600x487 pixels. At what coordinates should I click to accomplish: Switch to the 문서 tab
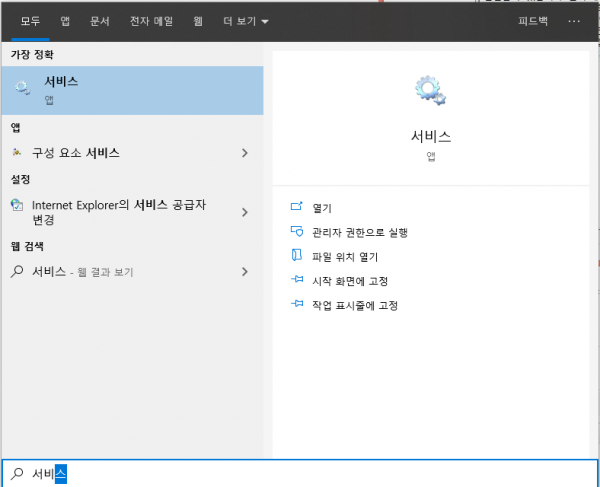click(x=99, y=21)
